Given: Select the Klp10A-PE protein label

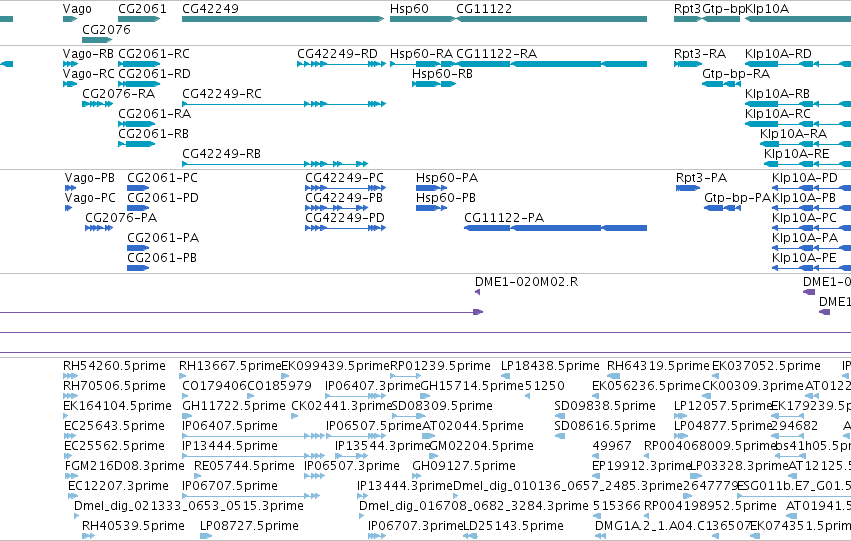Looking at the screenshot, I should pyautogui.click(x=804, y=258).
